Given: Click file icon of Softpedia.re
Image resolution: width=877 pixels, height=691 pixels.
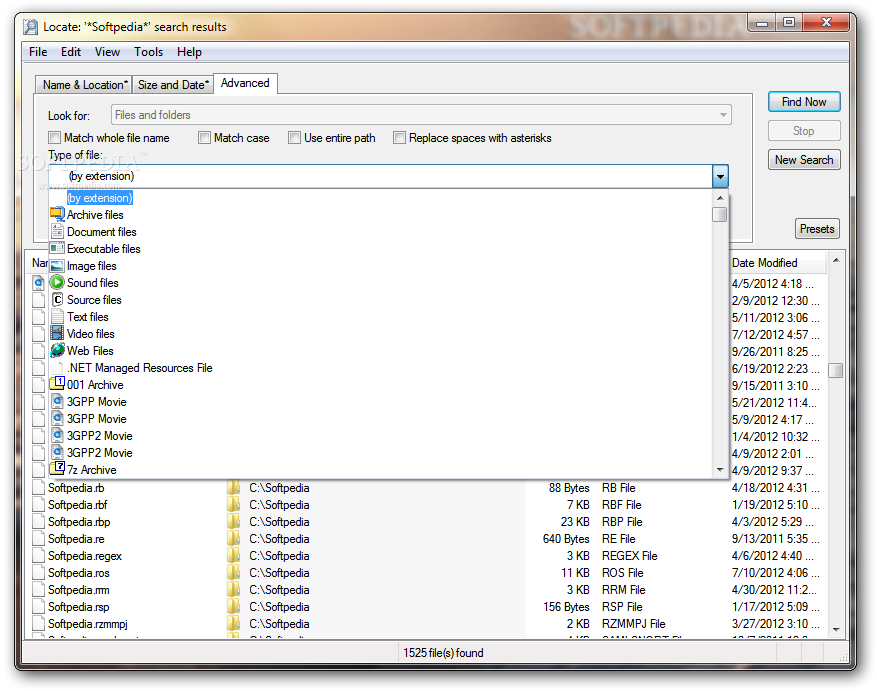Looking at the screenshot, I should [x=39, y=538].
